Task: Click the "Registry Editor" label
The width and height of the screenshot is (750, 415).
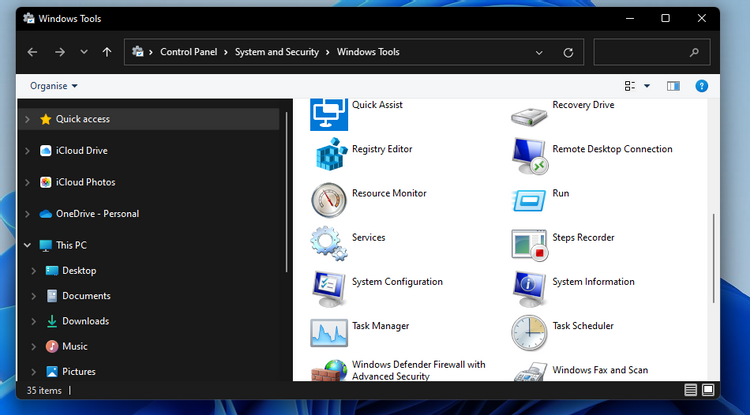Action: click(x=382, y=149)
